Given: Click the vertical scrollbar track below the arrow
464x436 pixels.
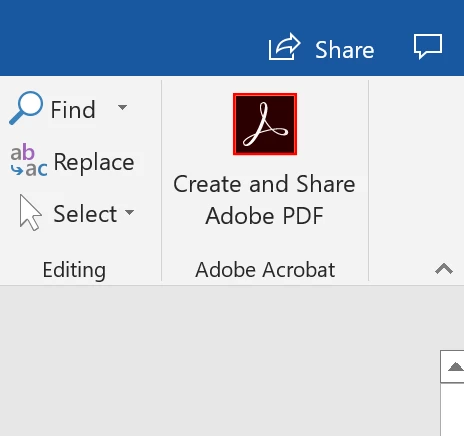Looking at the screenshot, I should point(453,409).
